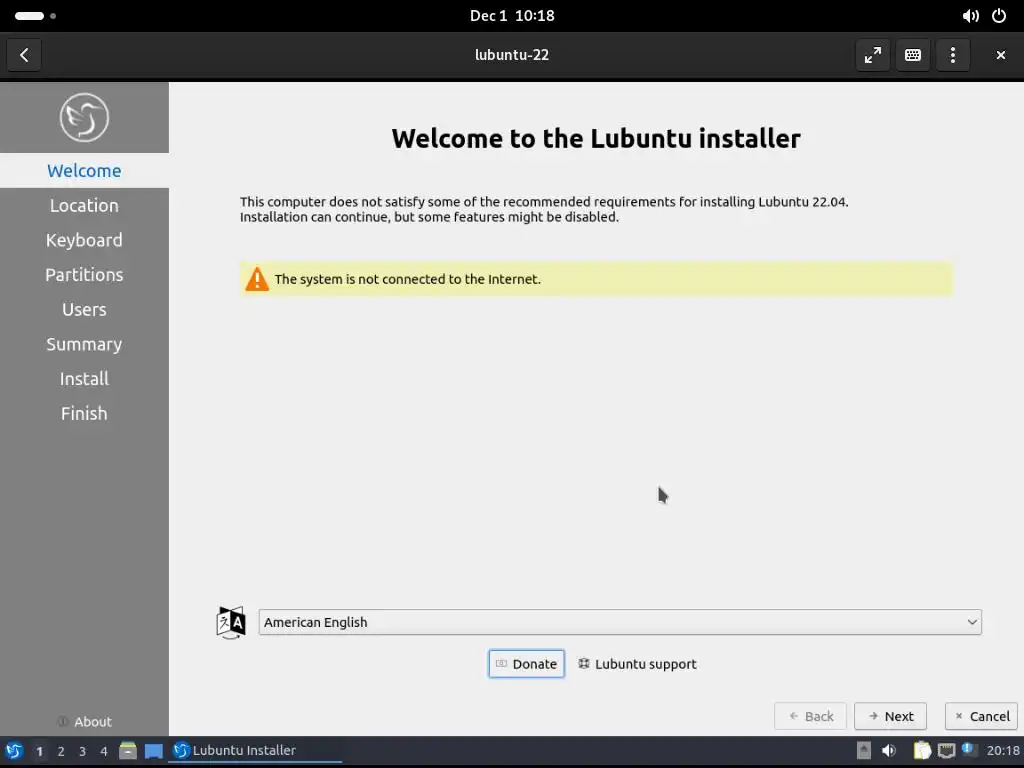Image resolution: width=1024 pixels, height=768 pixels.
Task: Click the removable media tray icon
Action: click(x=863, y=751)
